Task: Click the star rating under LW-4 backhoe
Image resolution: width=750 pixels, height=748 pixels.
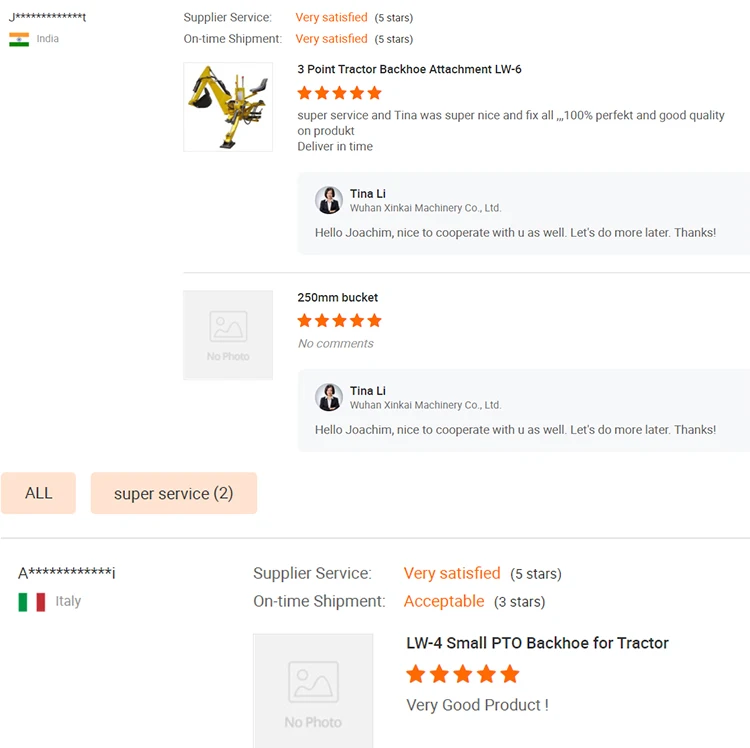Action: coord(463,674)
